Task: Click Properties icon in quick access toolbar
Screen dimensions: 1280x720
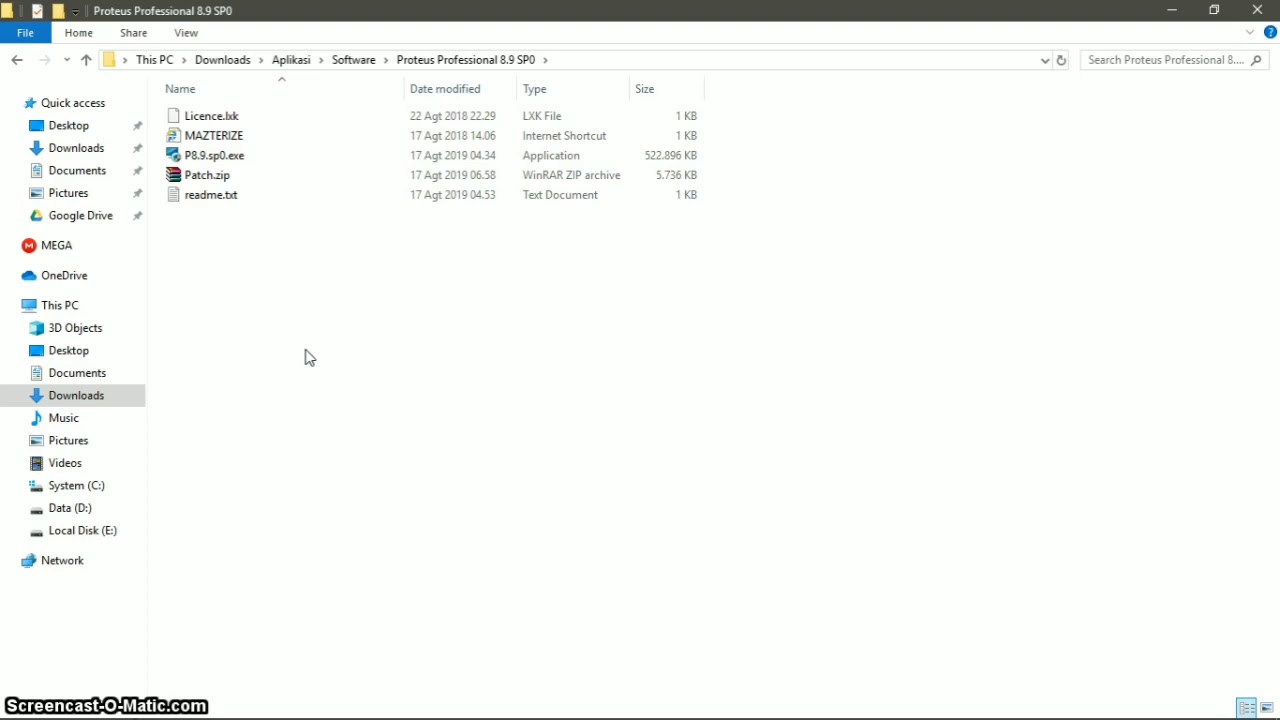Action: pyautogui.click(x=37, y=11)
